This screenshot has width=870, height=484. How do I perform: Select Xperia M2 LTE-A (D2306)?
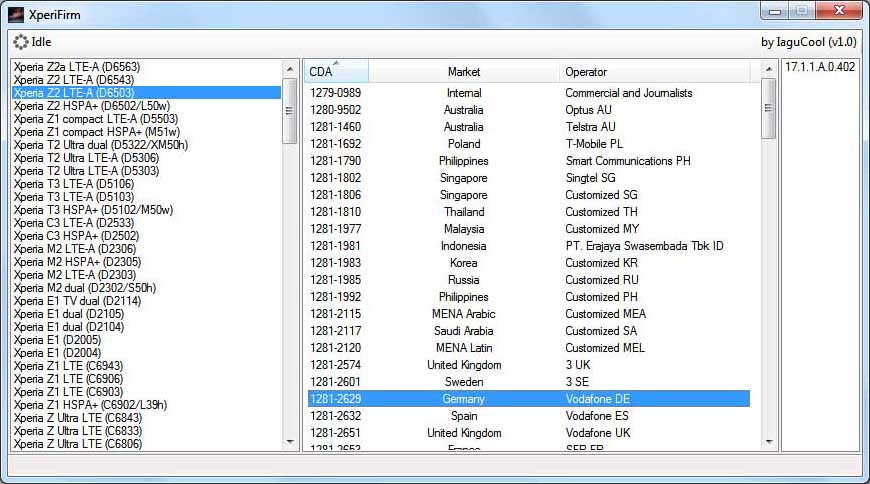click(147, 249)
